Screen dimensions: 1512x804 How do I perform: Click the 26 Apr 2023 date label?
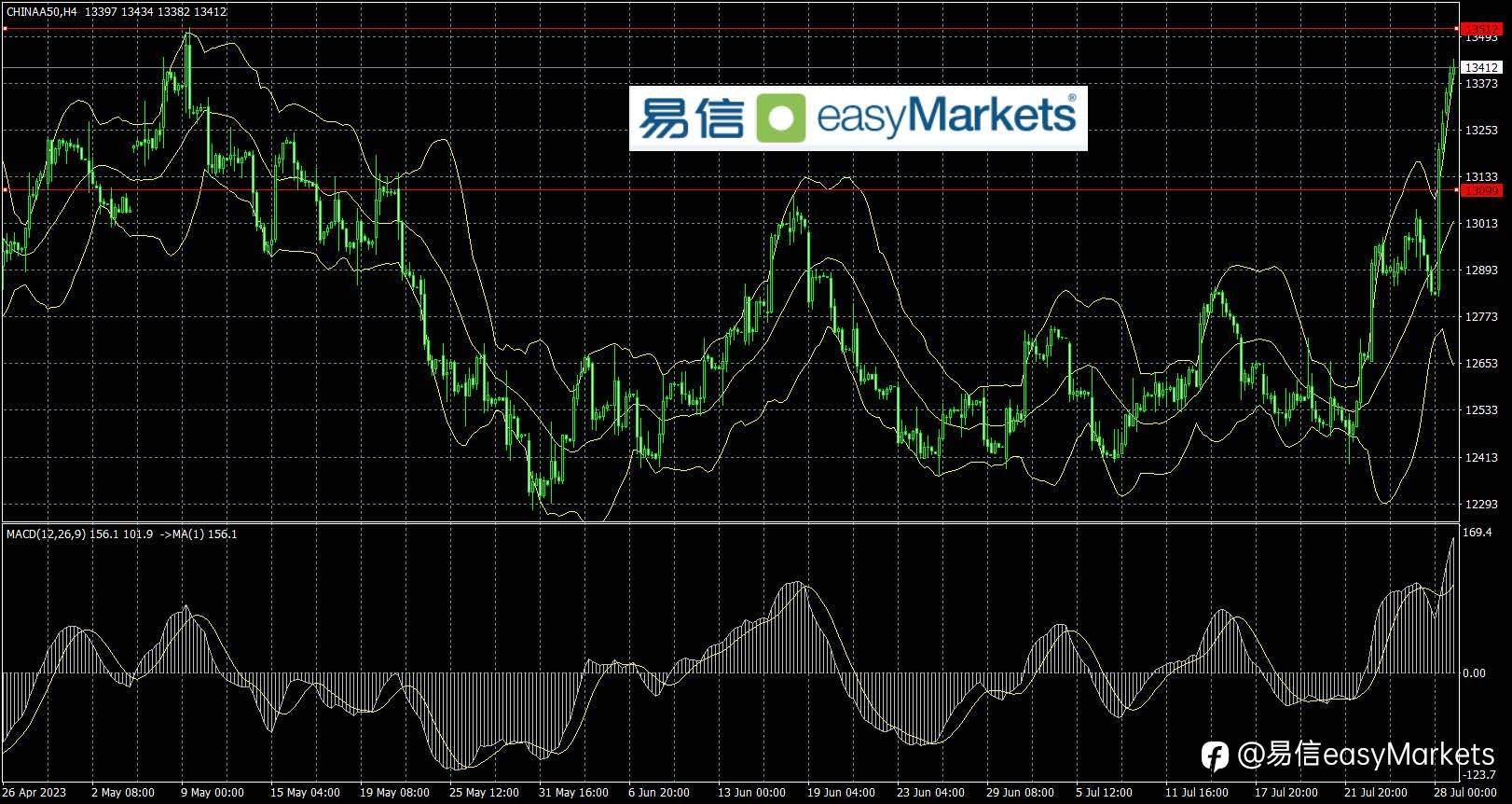coord(34,793)
